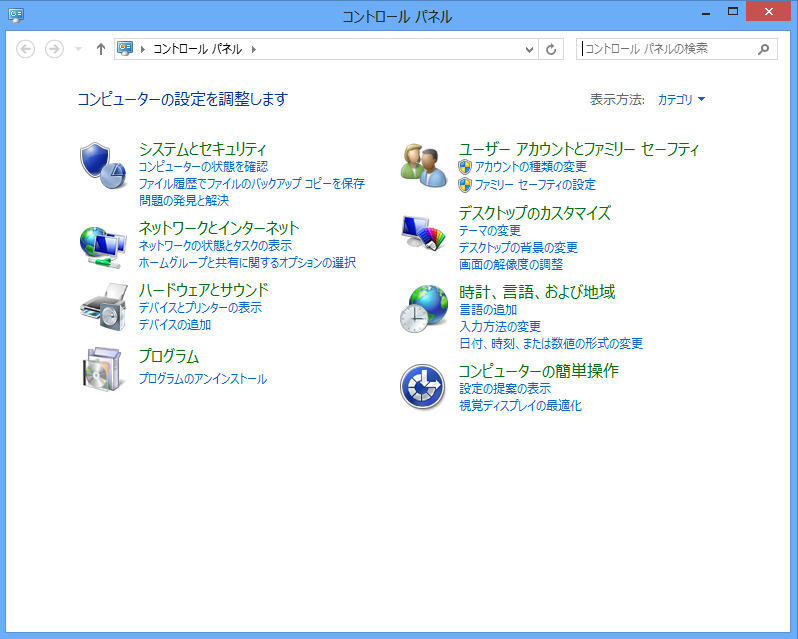Open システムとセキュリティ category
This screenshot has width=798, height=639.
(203, 149)
